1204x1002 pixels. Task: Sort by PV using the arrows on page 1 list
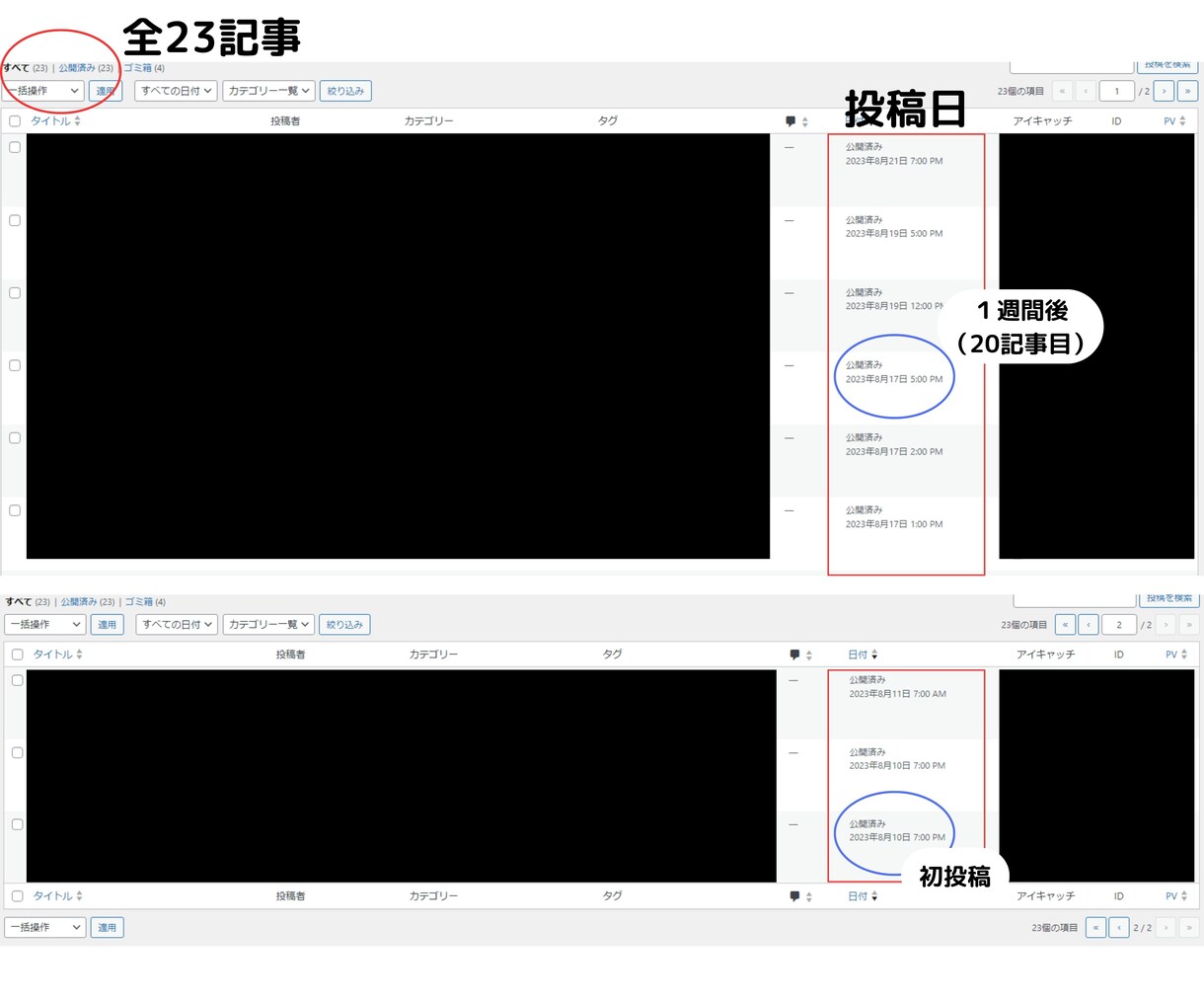[1174, 121]
